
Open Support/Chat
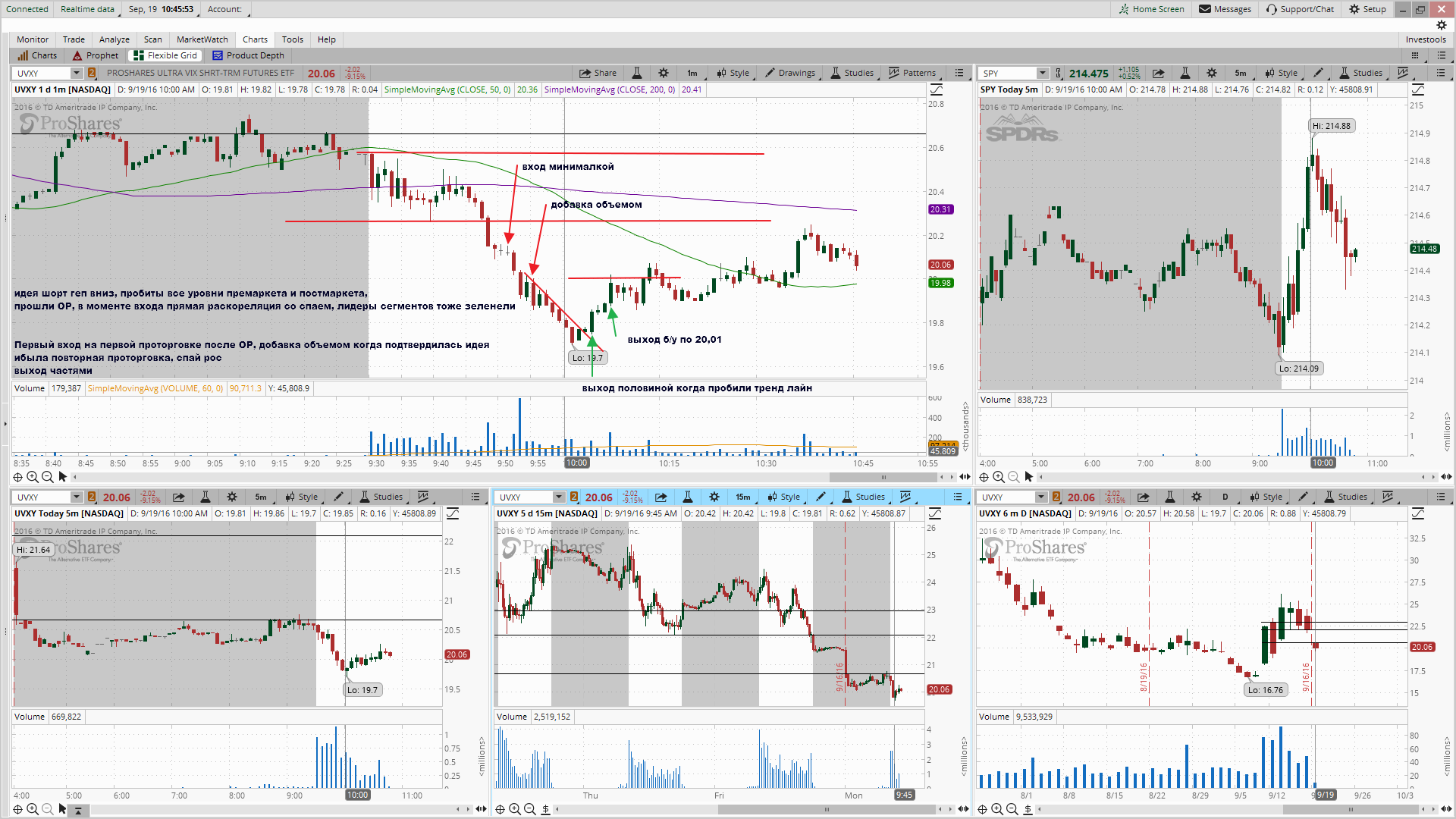point(1300,9)
